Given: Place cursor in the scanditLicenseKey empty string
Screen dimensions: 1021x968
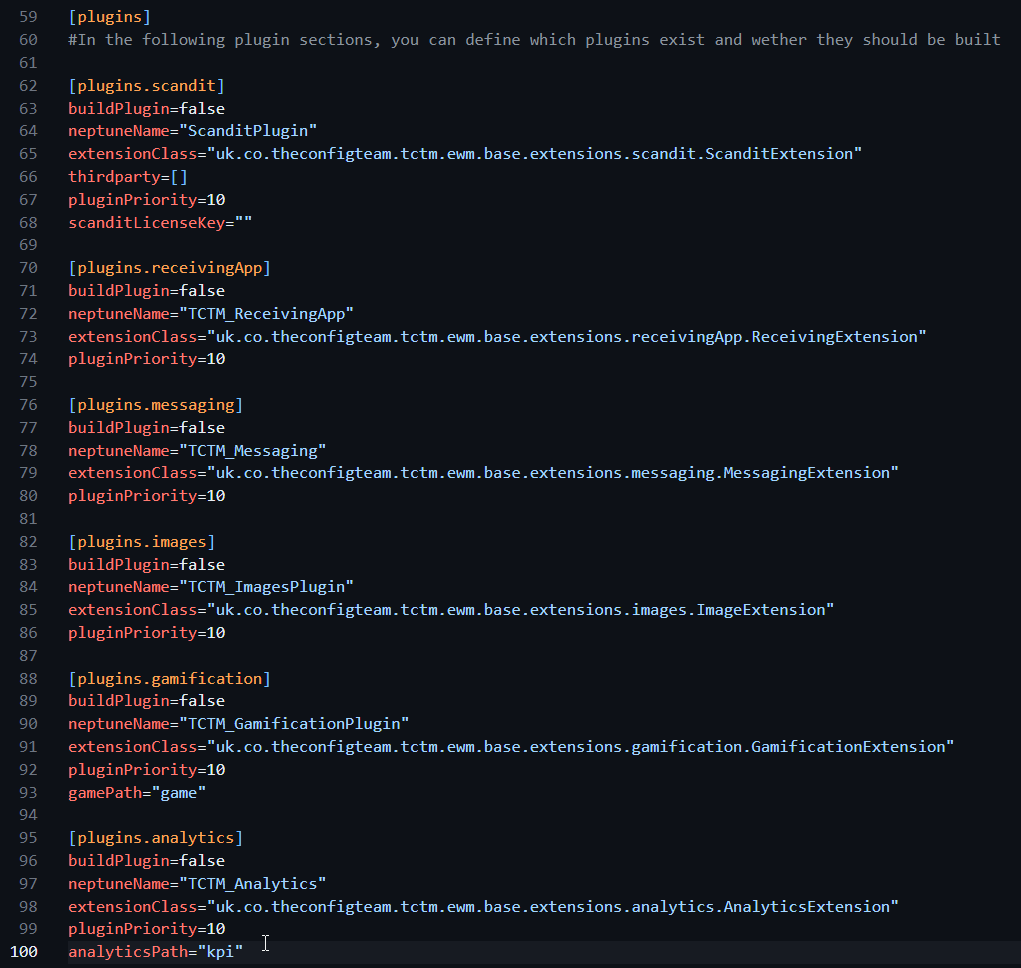Looking at the screenshot, I should tap(243, 222).
